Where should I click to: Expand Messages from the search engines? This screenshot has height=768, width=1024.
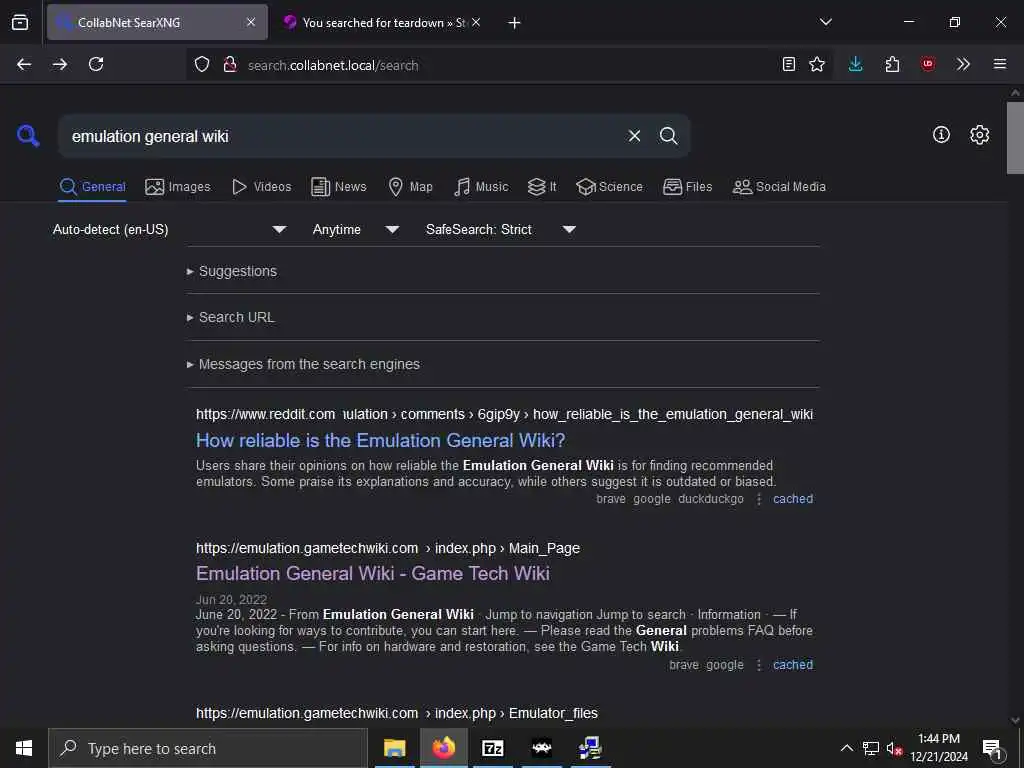pyautogui.click(x=303, y=364)
